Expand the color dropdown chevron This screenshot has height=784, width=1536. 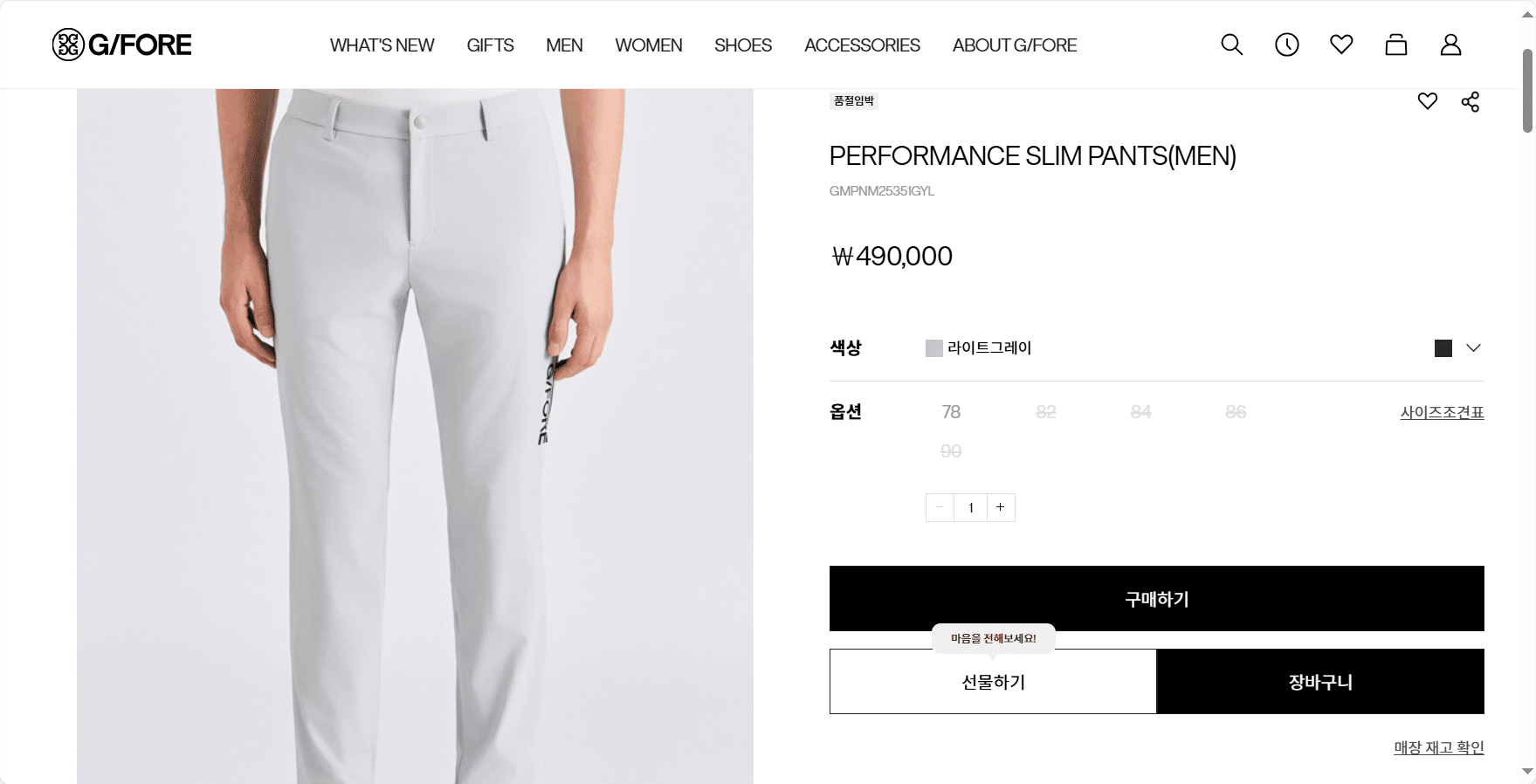coord(1473,347)
